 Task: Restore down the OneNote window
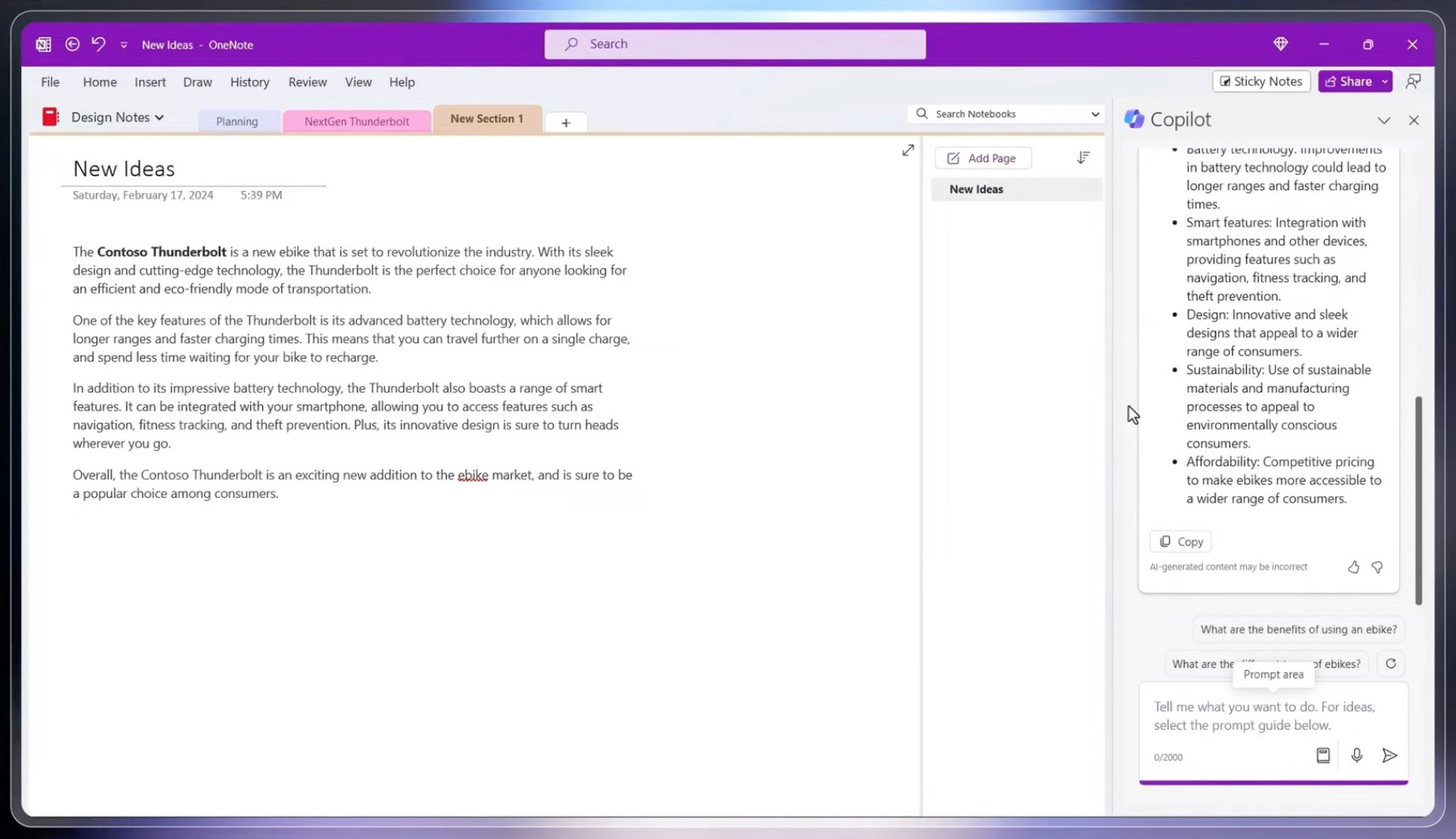point(1368,45)
